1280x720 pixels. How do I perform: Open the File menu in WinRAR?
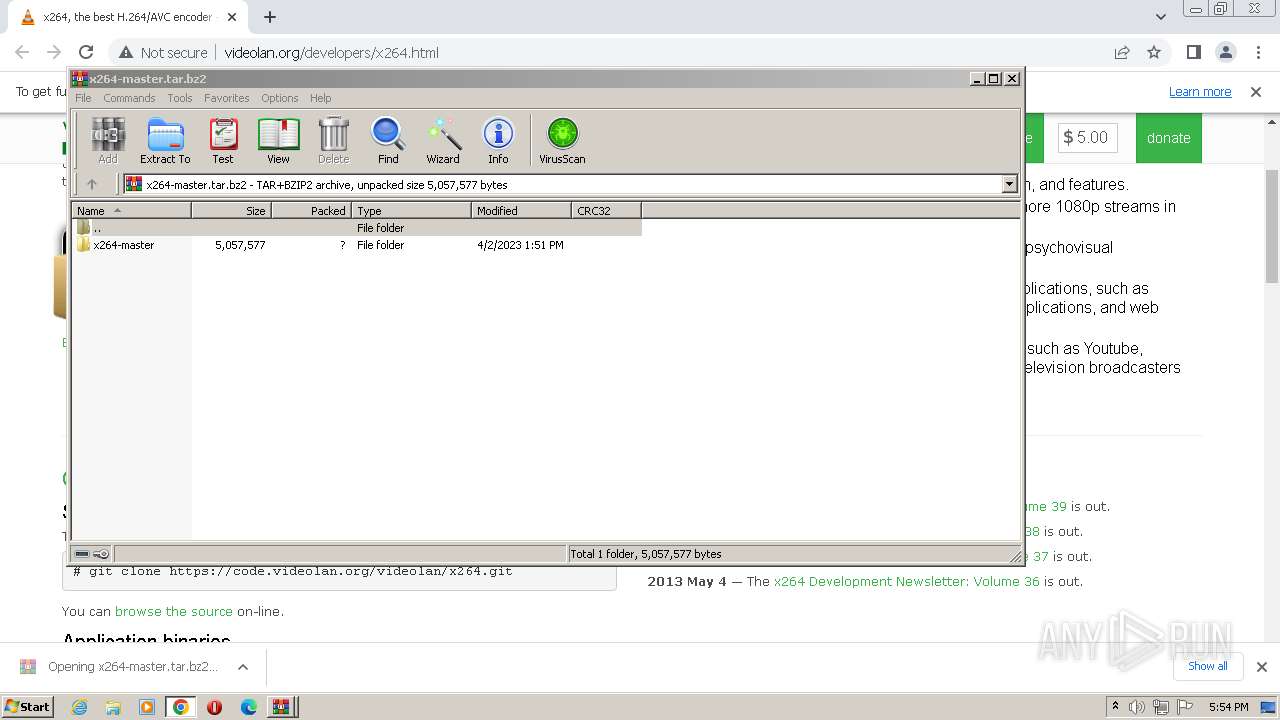(x=83, y=98)
